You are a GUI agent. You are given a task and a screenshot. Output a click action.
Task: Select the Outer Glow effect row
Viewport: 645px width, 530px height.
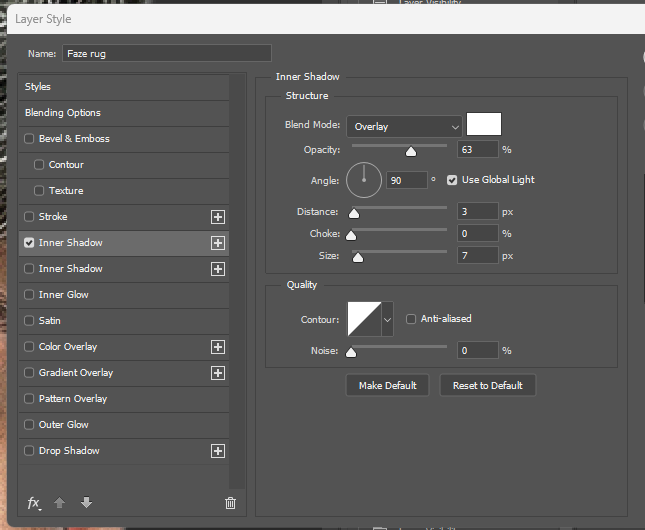(124, 425)
